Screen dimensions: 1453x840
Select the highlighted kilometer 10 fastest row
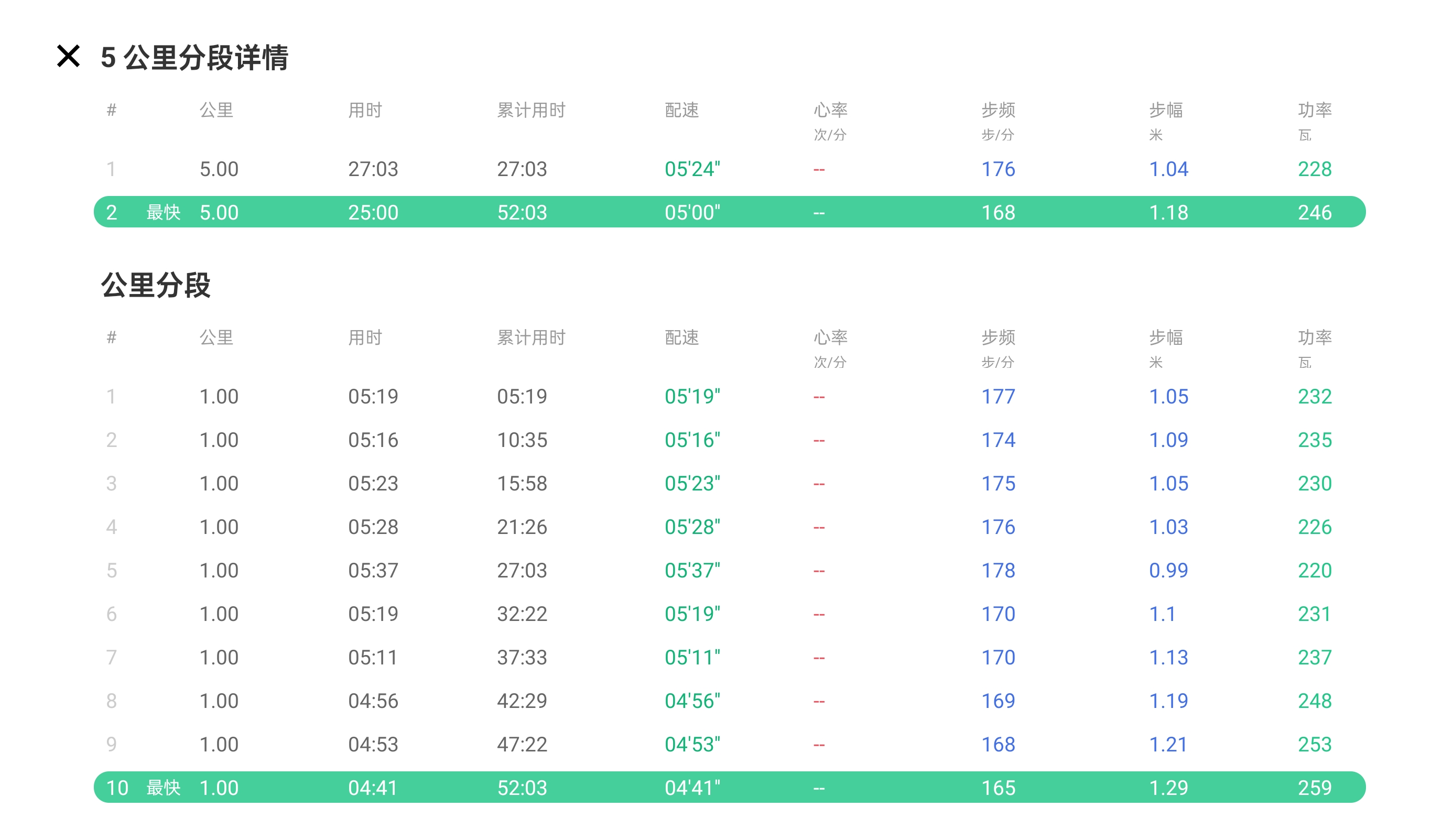[729, 788]
